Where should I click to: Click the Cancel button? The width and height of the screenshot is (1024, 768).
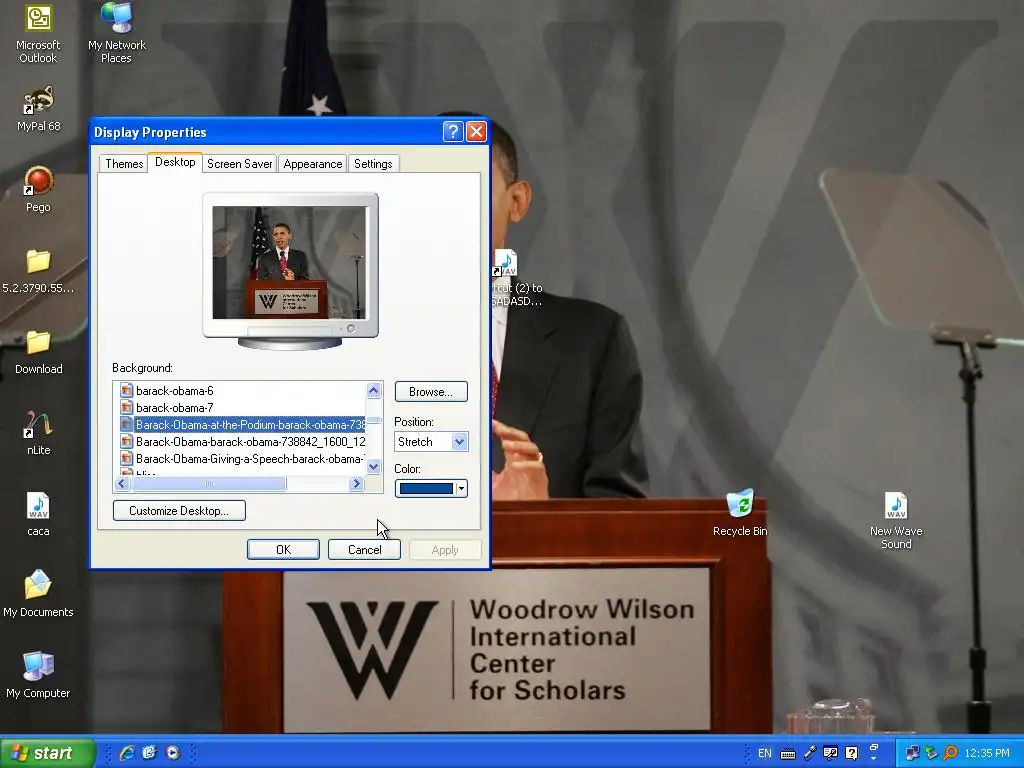tap(364, 550)
